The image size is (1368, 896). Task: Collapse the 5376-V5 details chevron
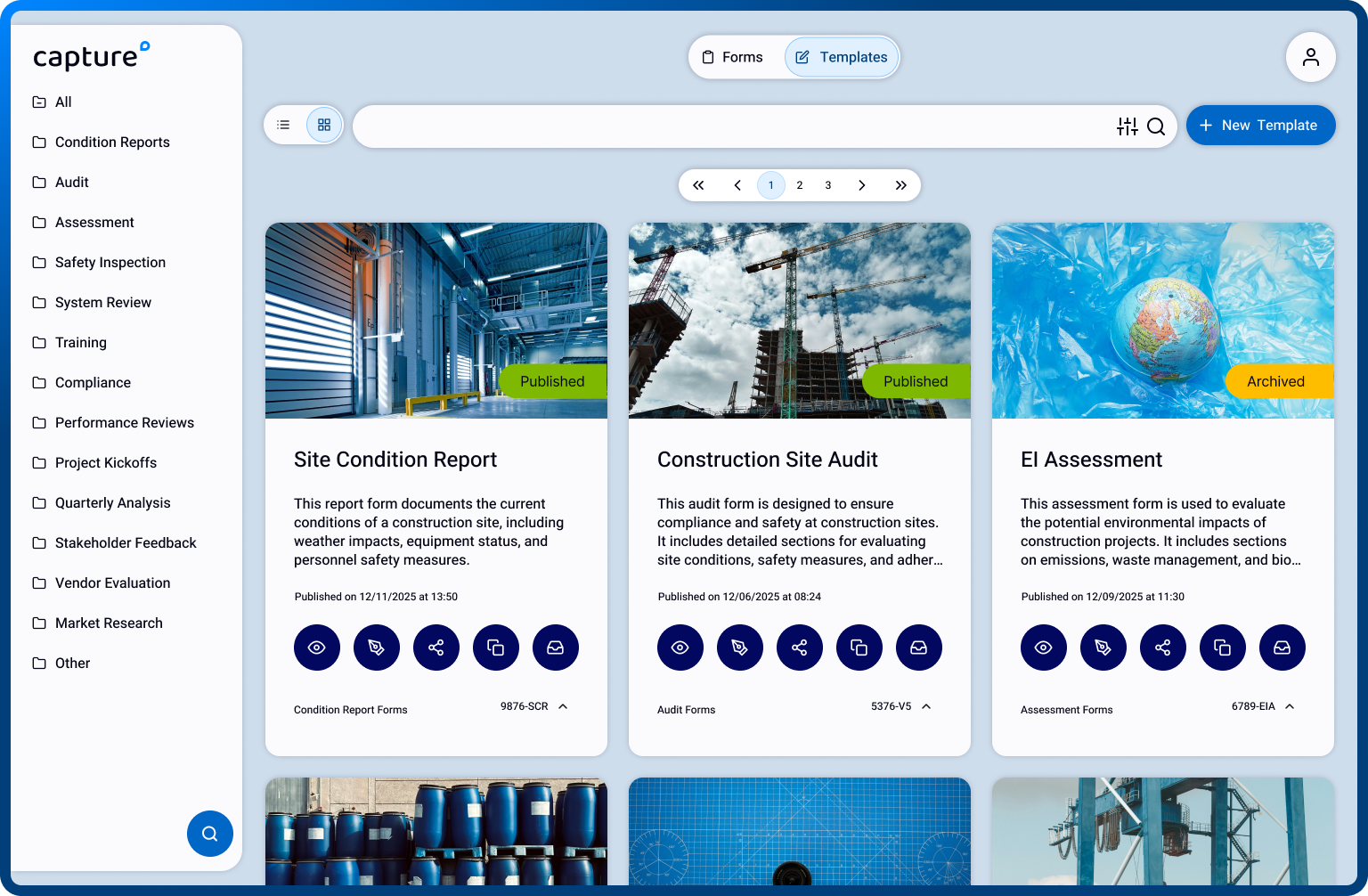tap(926, 705)
